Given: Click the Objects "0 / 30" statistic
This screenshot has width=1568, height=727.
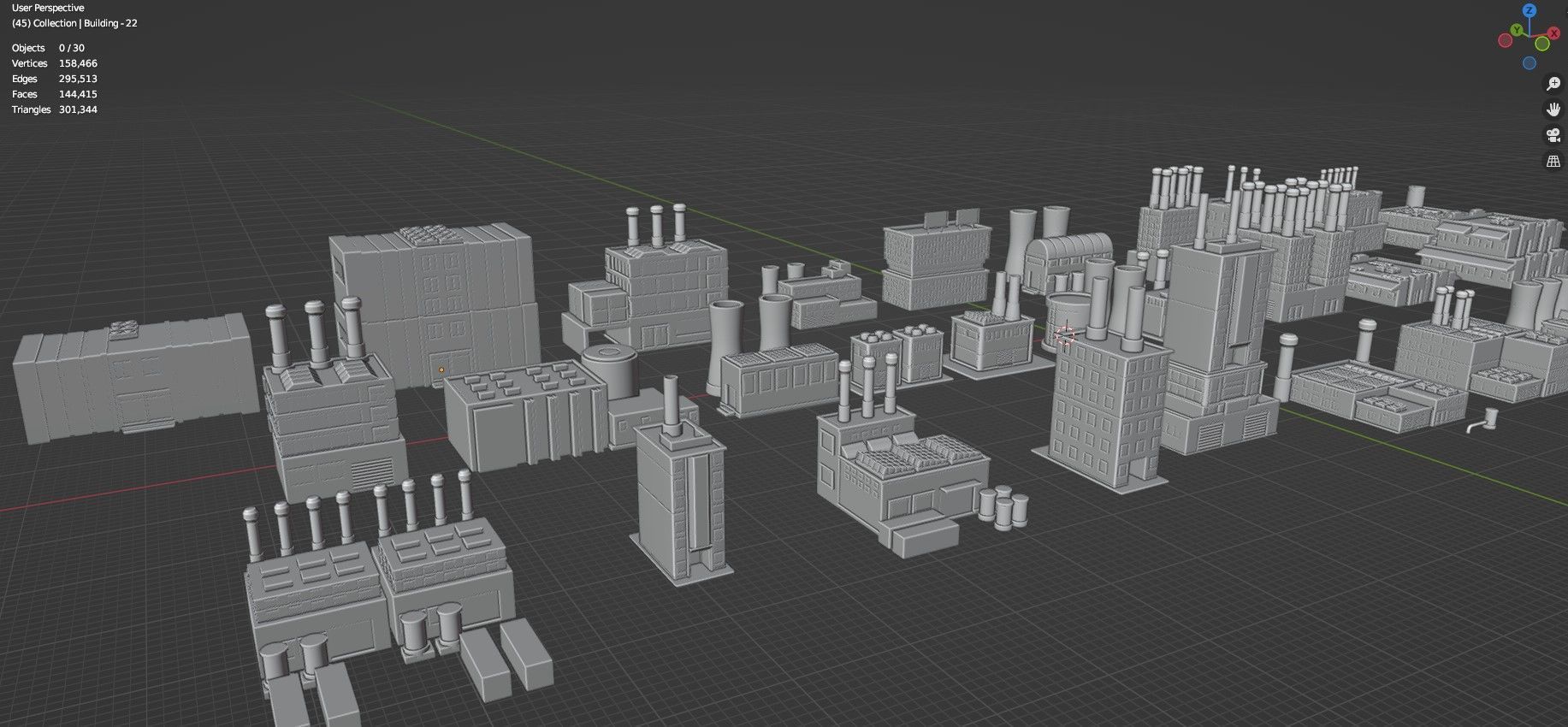Looking at the screenshot, I should click(72, 48).
